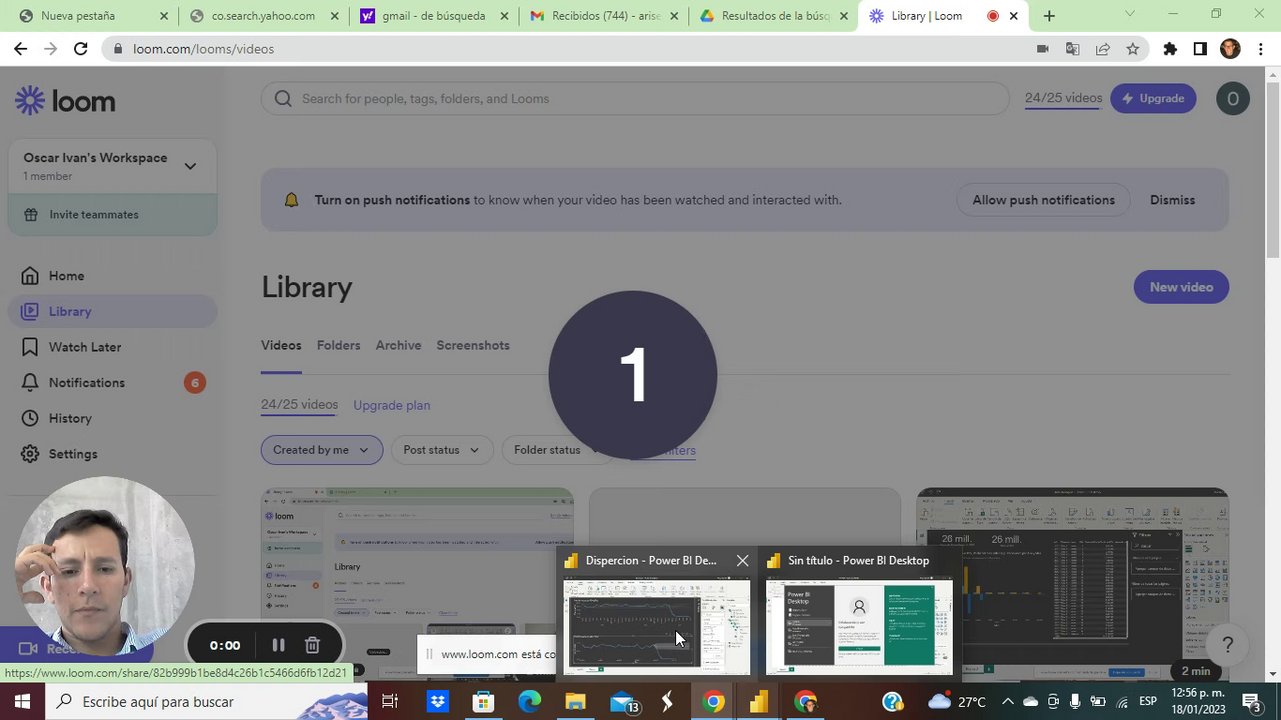
Task: Select the Recibidos (744) Gmail tab
Action: tap(604, 16)
